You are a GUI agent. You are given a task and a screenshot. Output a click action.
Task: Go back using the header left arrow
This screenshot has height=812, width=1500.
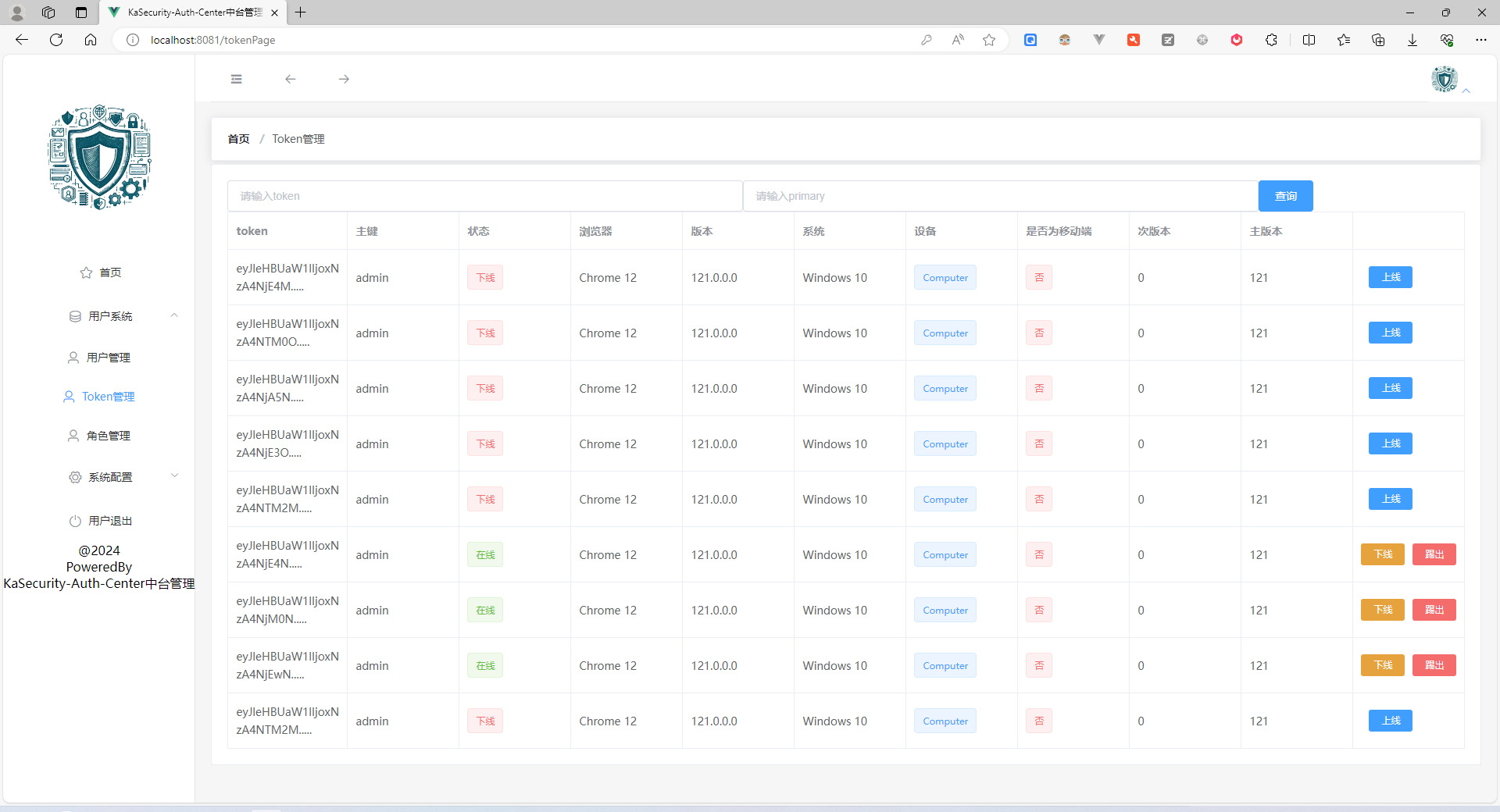[291, 79]
